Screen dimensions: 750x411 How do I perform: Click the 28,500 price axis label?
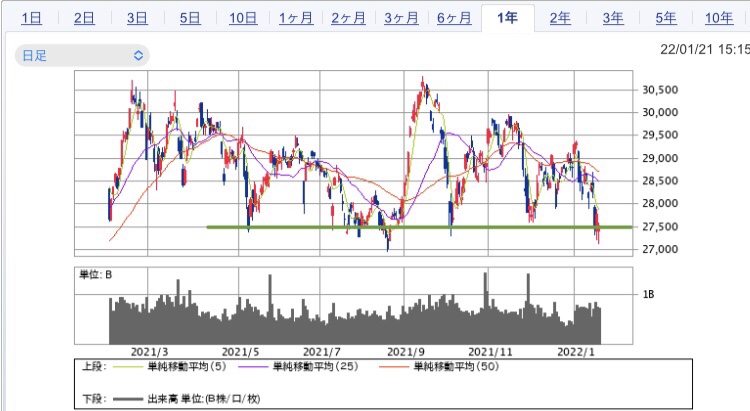660,181
